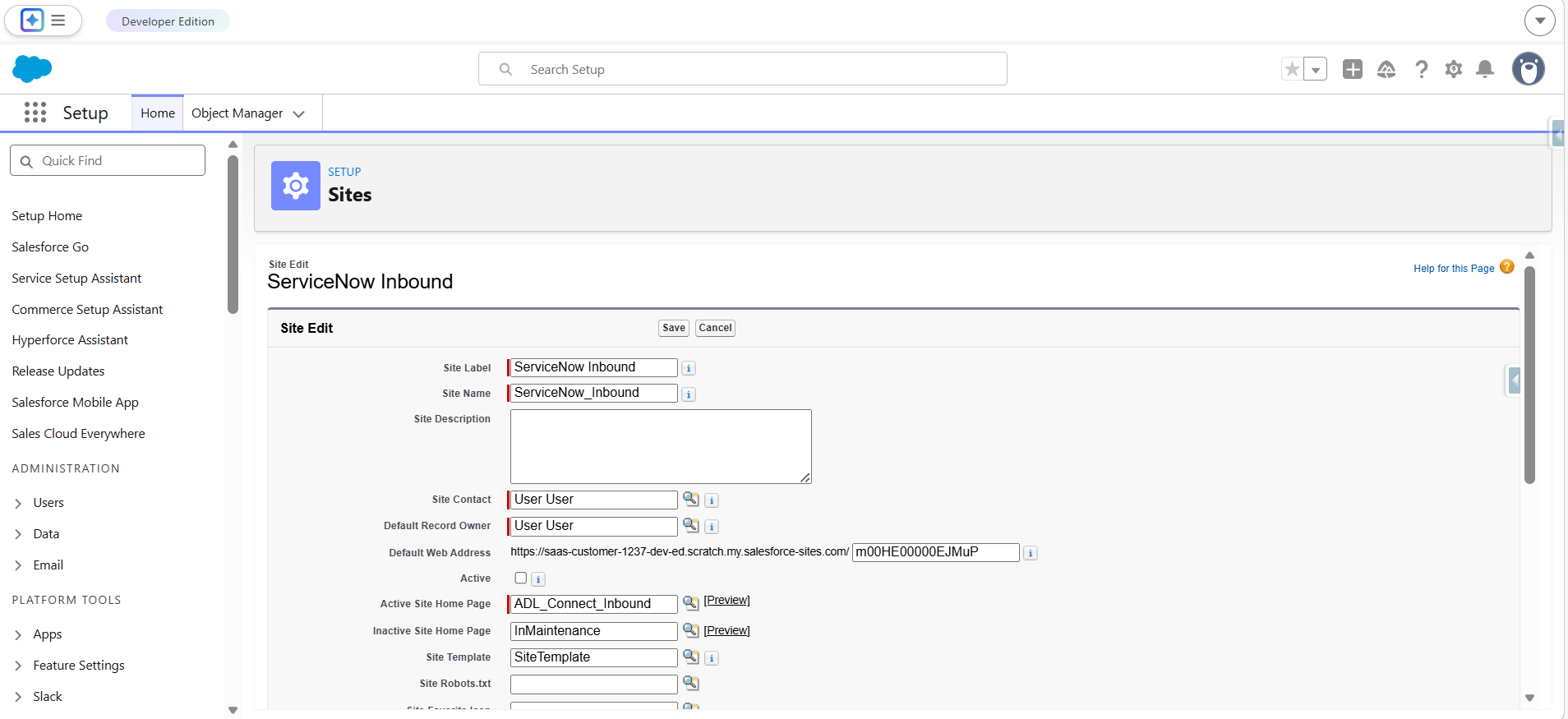
Task: Show info for Active checkbox
Action: click(x=538, y=579)
